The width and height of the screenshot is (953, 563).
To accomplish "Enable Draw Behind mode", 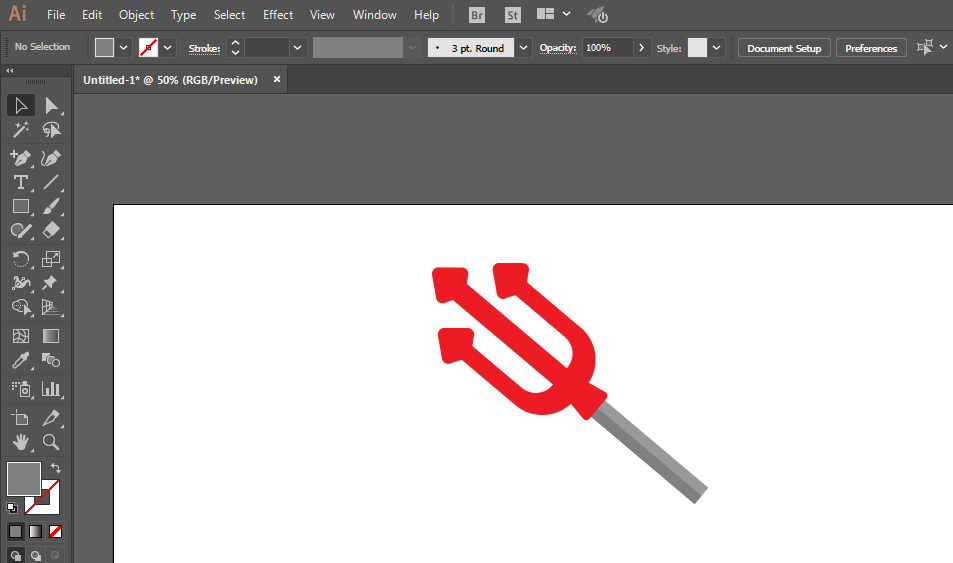I will [36, 556].
